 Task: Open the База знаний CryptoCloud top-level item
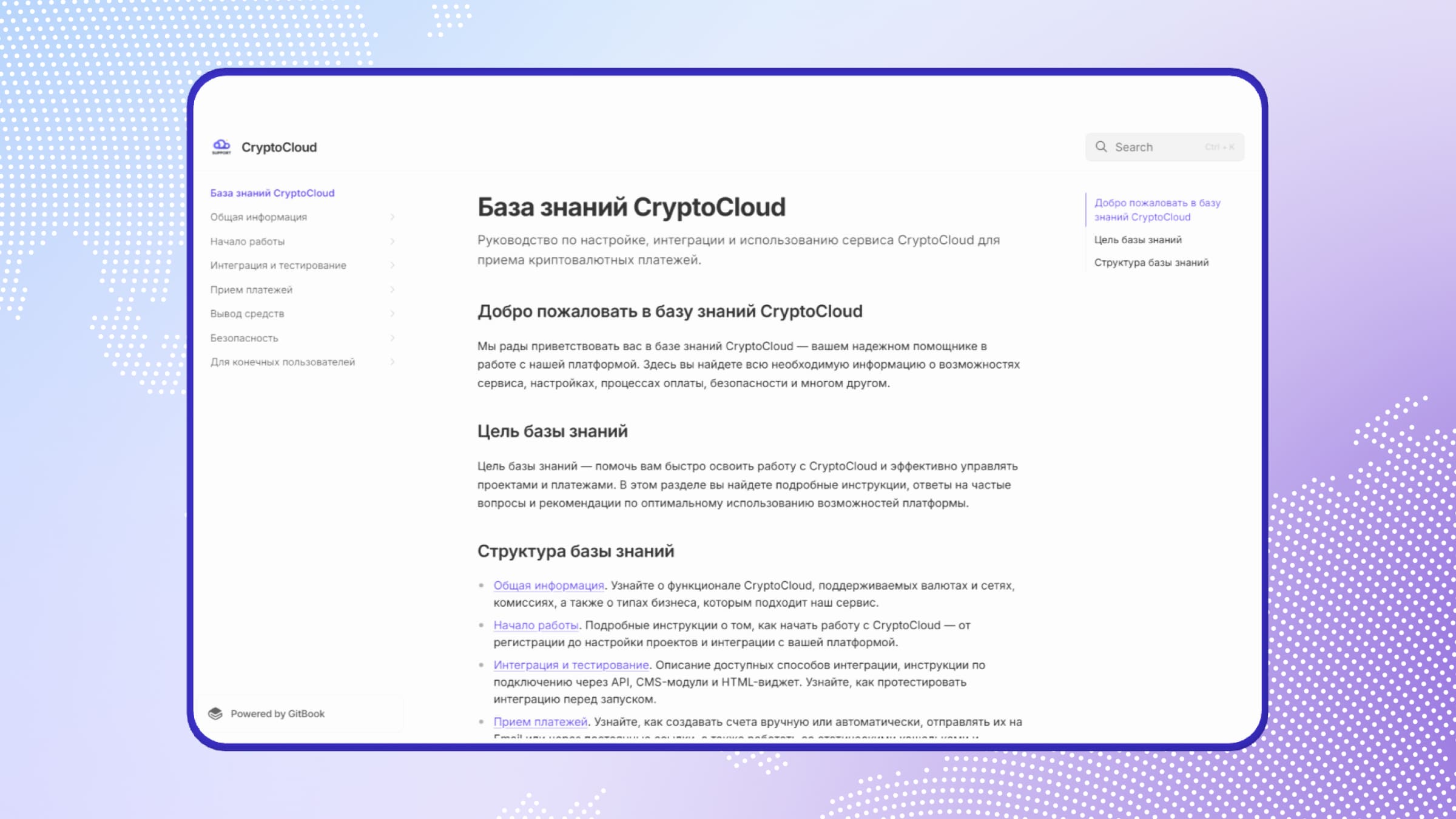tap(272, 192)
